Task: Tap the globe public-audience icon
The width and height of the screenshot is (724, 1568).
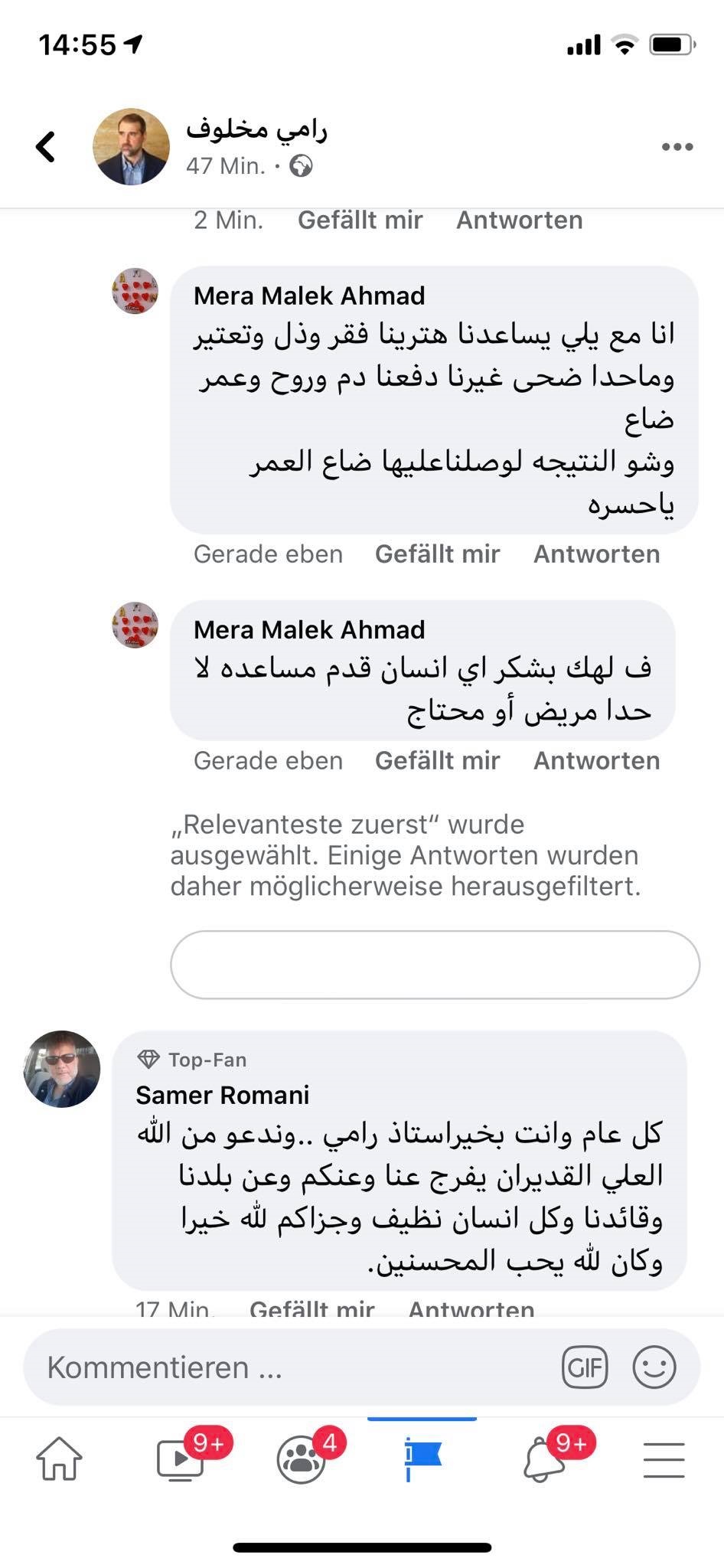Action: point(301,166)
